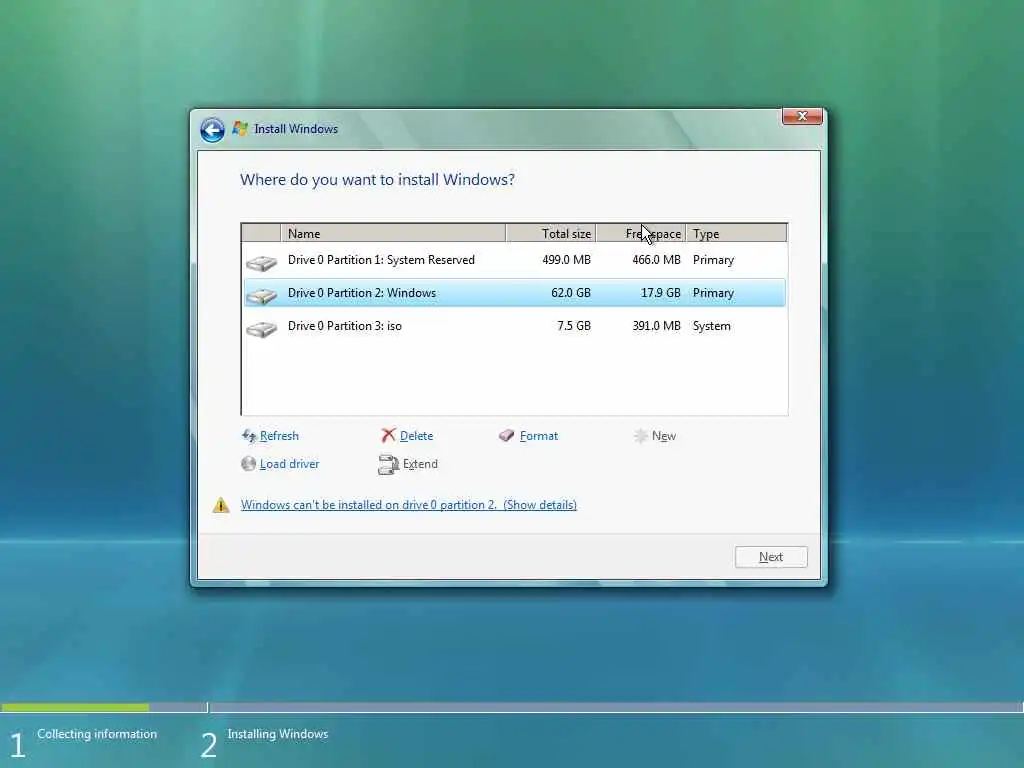
Task: Click the 7.5 GB total size cell
Action: (x=573, y=326)
